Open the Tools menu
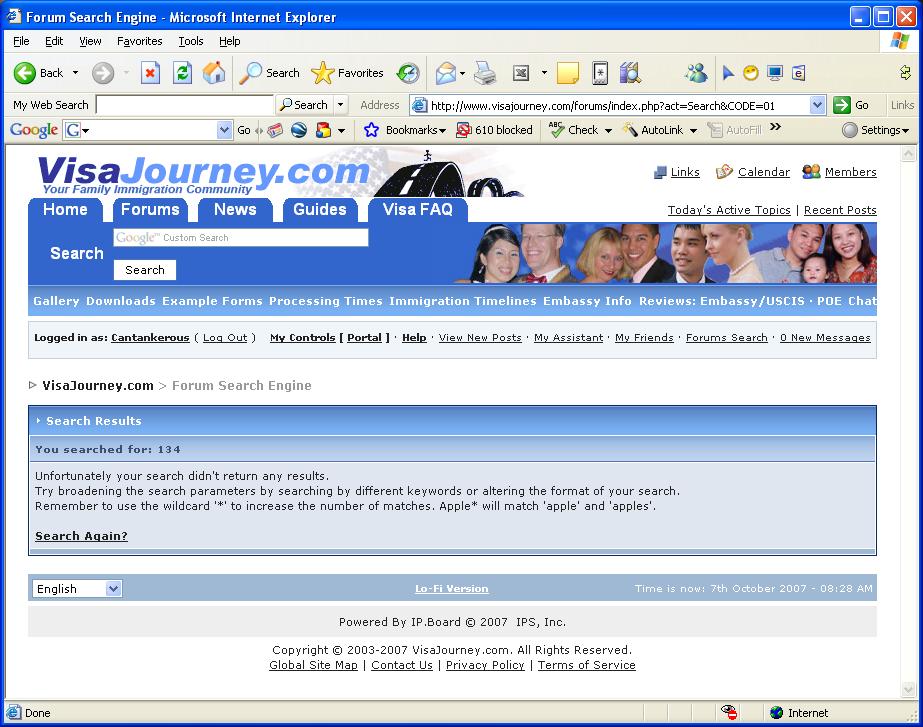Image resolution: width=923 pixels, height=727 pixels. 191,41
